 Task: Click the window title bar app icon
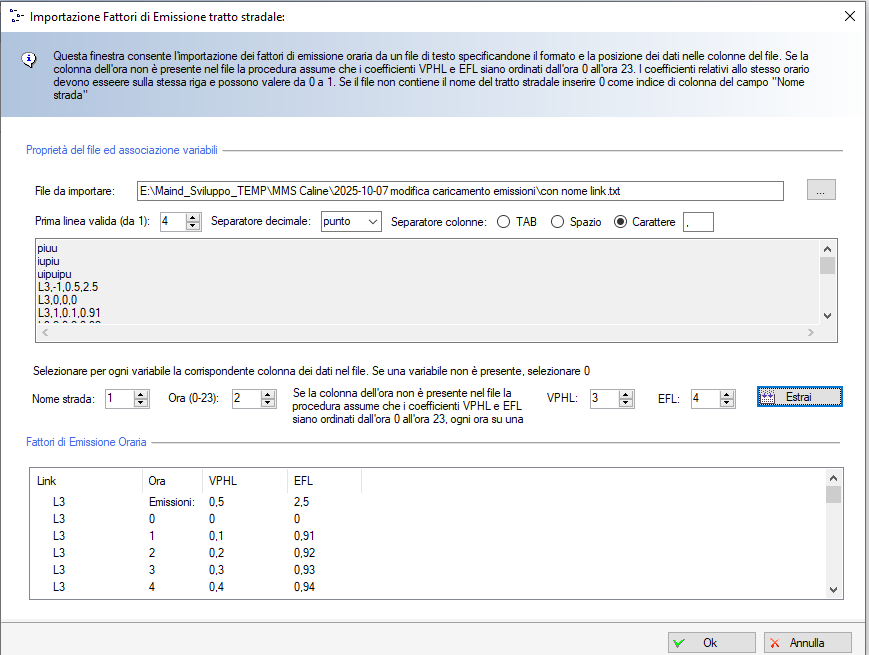16,16
